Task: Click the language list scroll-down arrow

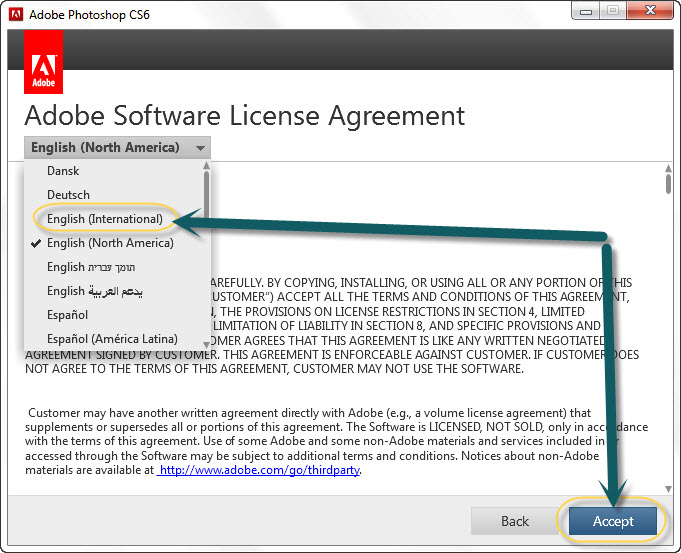Action: tap(206, 345)
